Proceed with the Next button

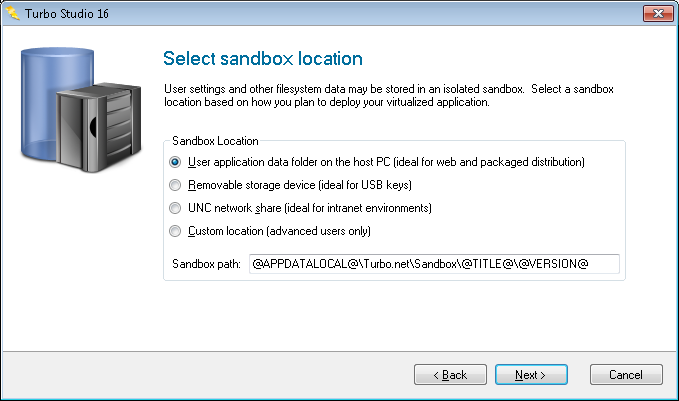531,375
